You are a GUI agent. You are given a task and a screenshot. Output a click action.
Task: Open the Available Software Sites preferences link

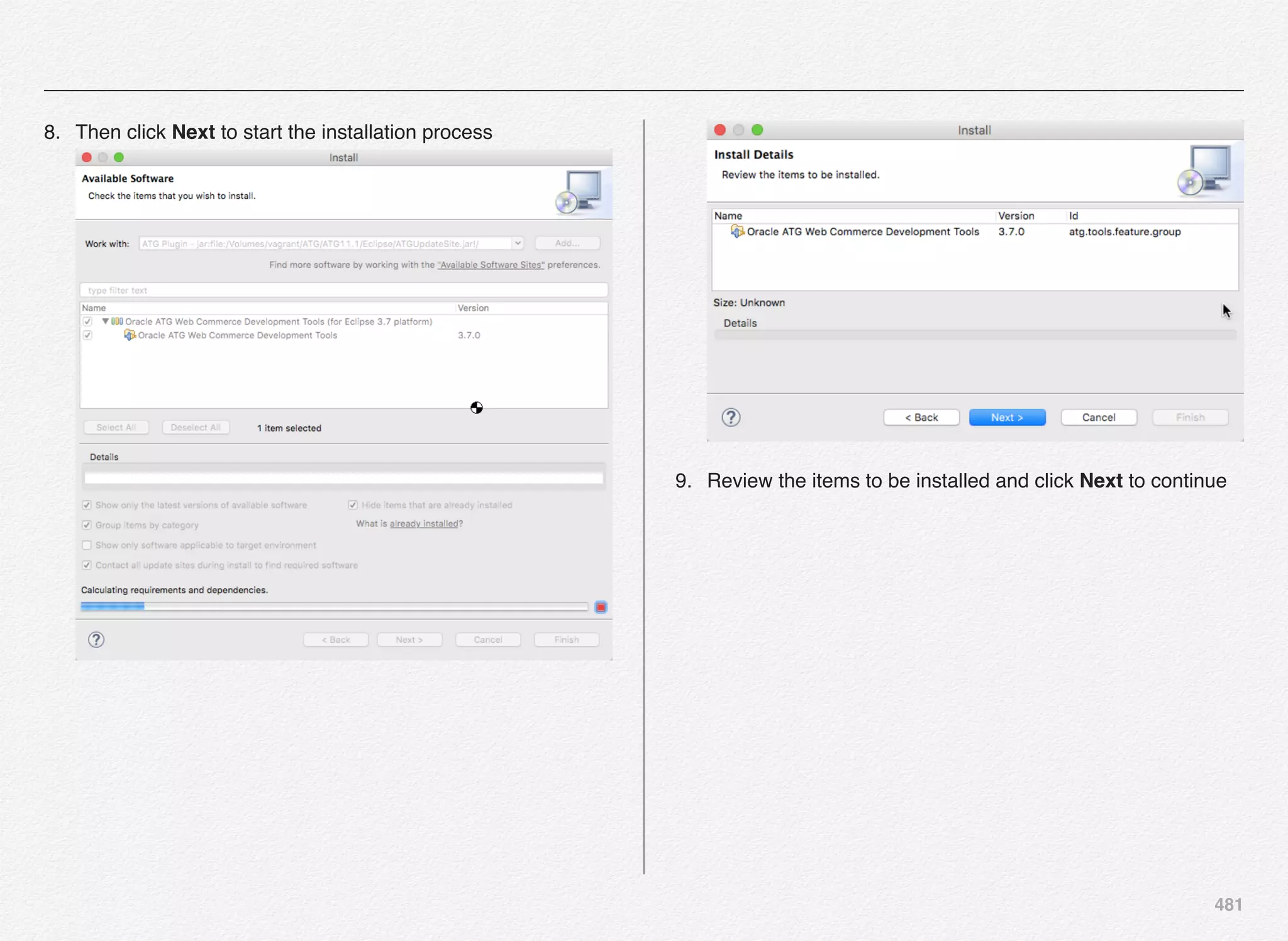pos(491,265)
